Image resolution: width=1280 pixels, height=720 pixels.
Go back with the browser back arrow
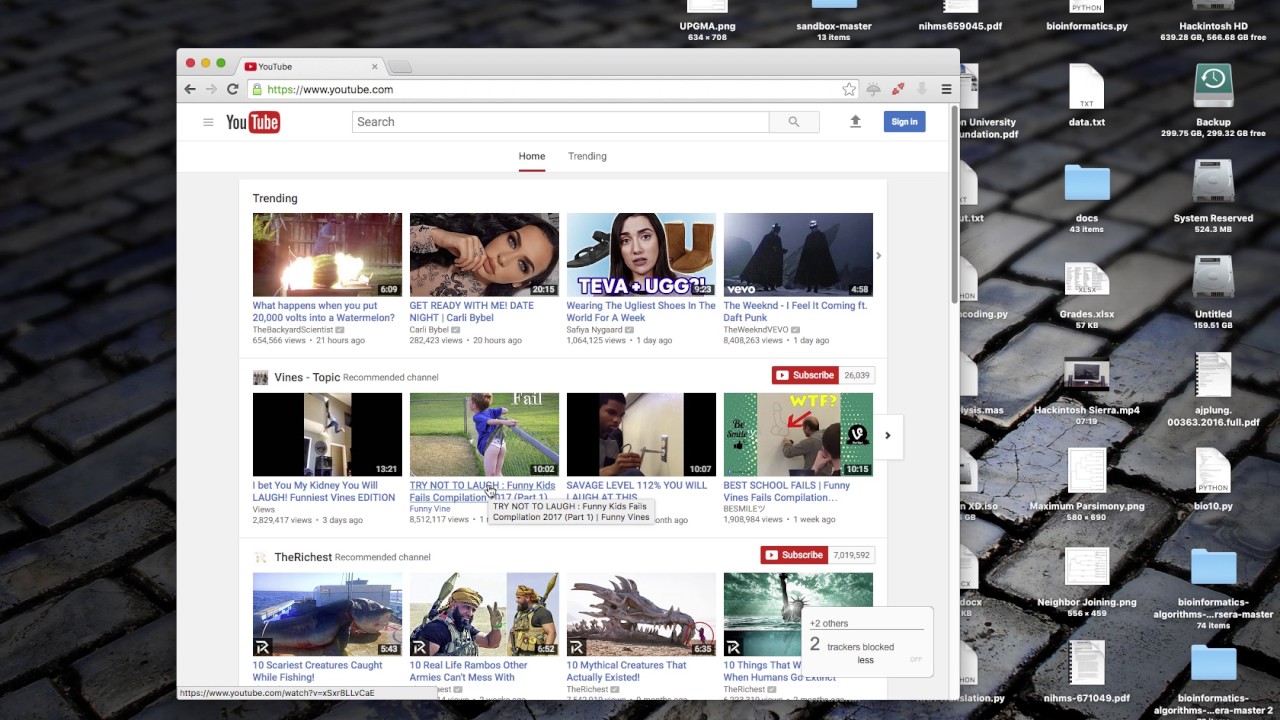(190, 89)
